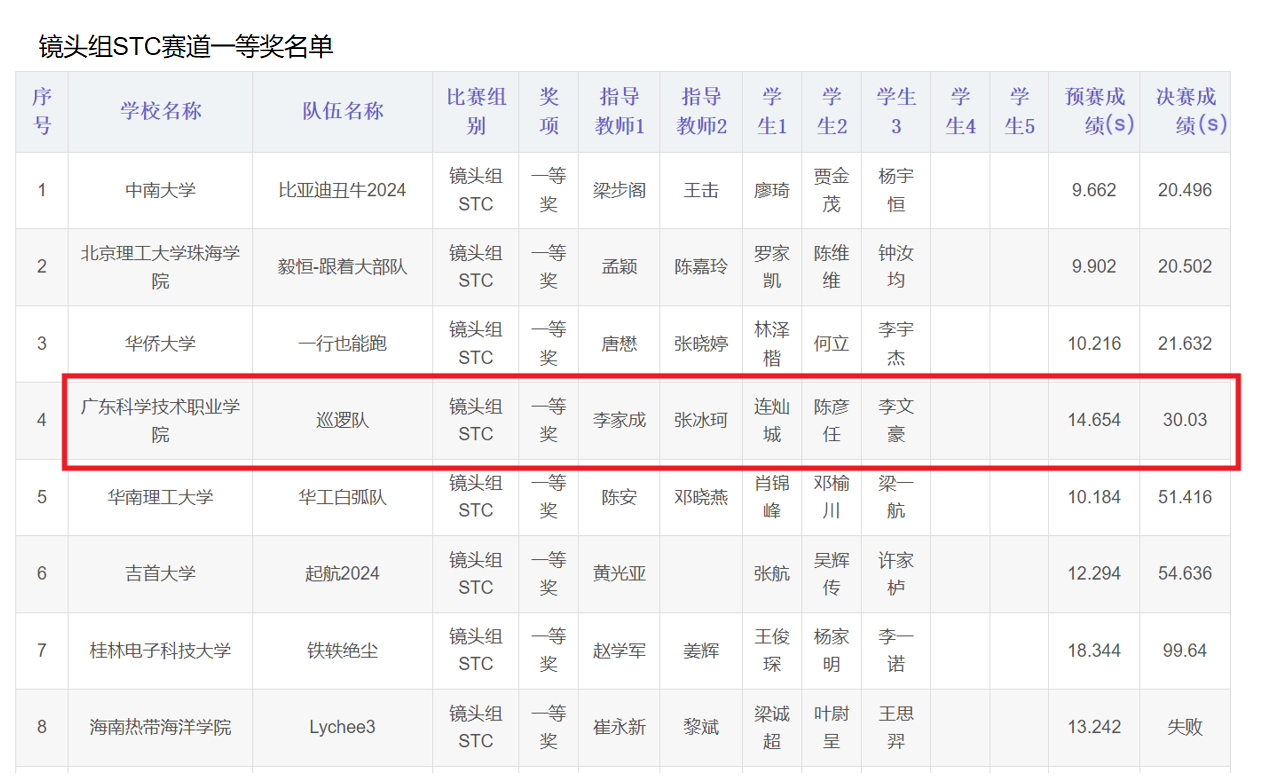1263x781 pixels.
Task: Click final score 99.64
Action: coord(1185,651)
